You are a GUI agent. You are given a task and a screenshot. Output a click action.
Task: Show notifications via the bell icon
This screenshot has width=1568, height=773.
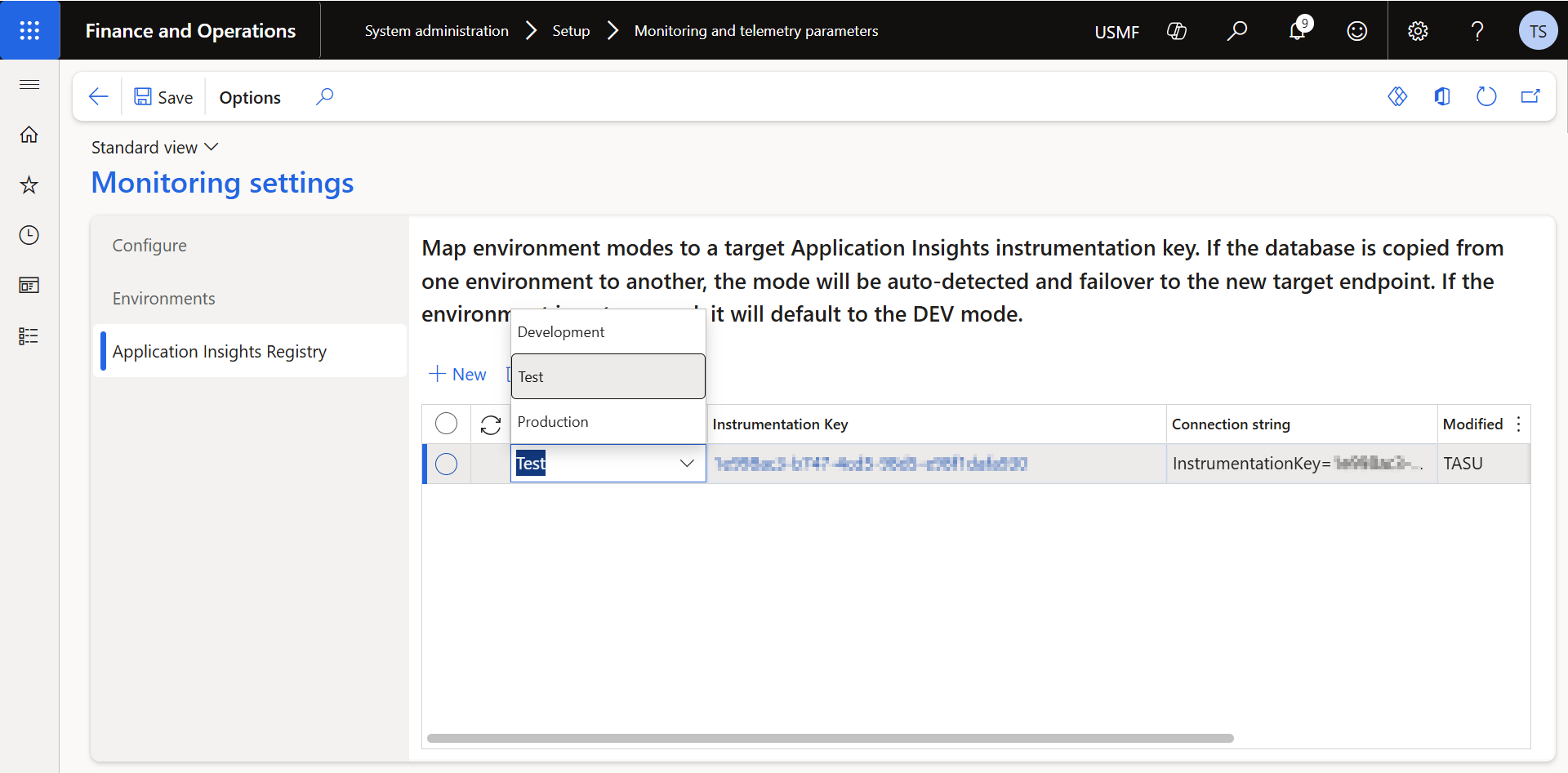[x=1297, y=31]
